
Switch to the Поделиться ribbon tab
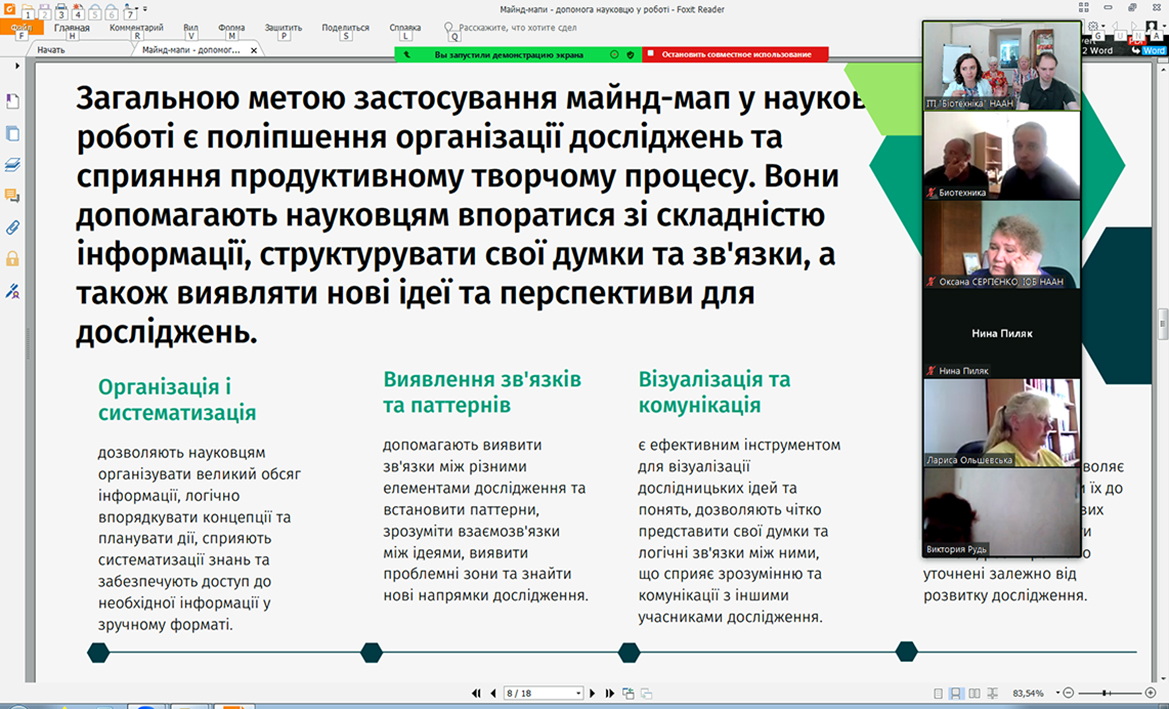(x=345, y=28)
